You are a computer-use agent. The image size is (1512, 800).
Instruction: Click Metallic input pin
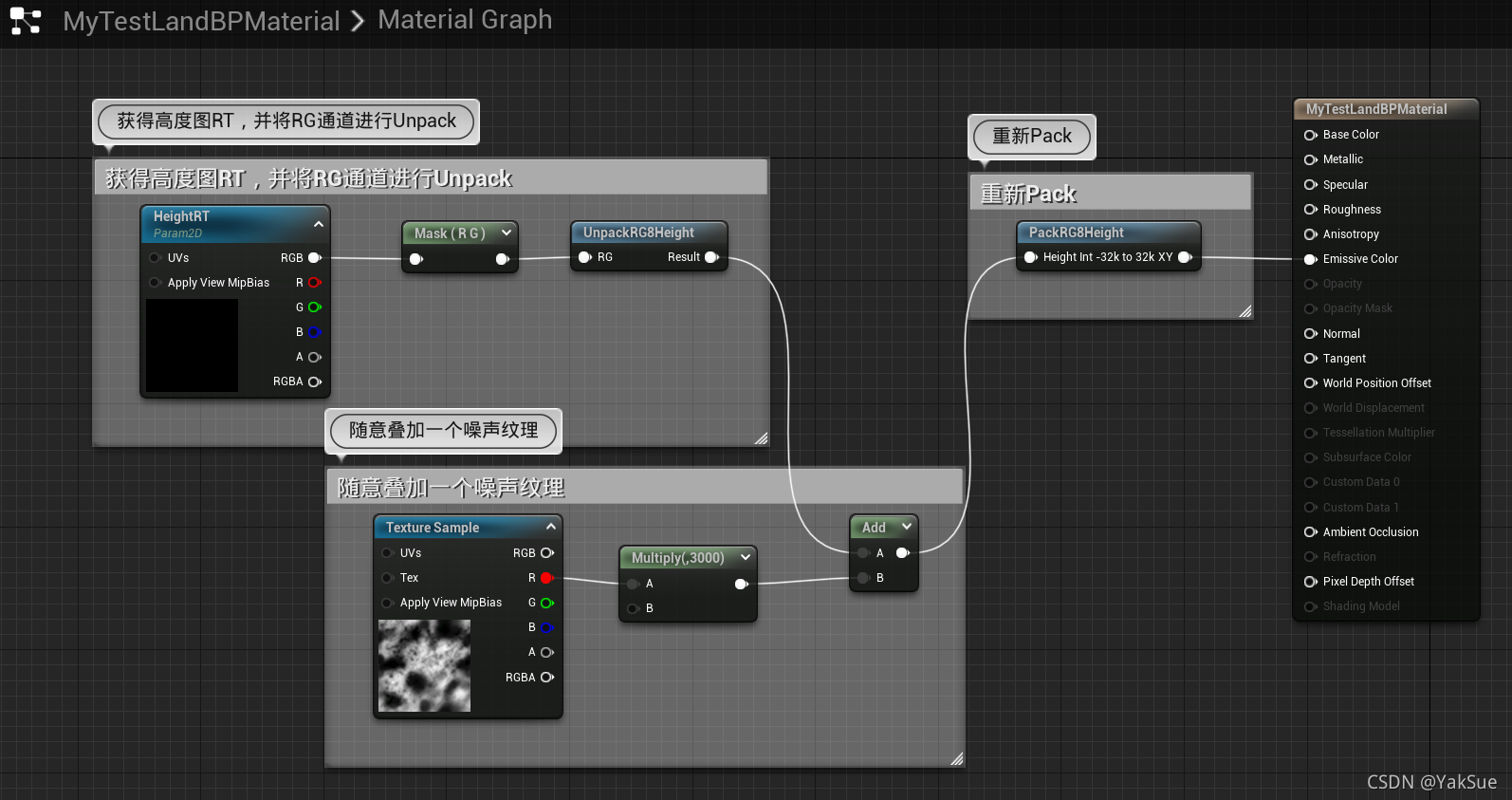1311,159
